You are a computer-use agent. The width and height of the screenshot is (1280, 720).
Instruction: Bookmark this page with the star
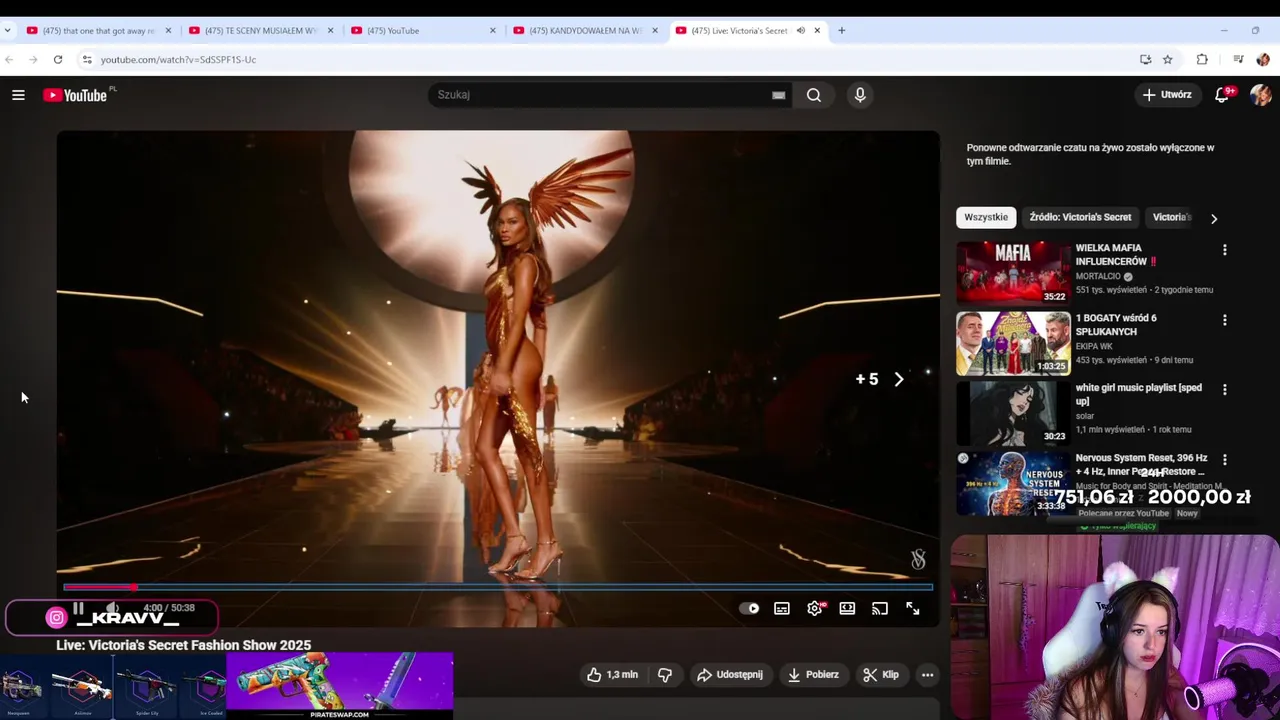click(1167, 60)
